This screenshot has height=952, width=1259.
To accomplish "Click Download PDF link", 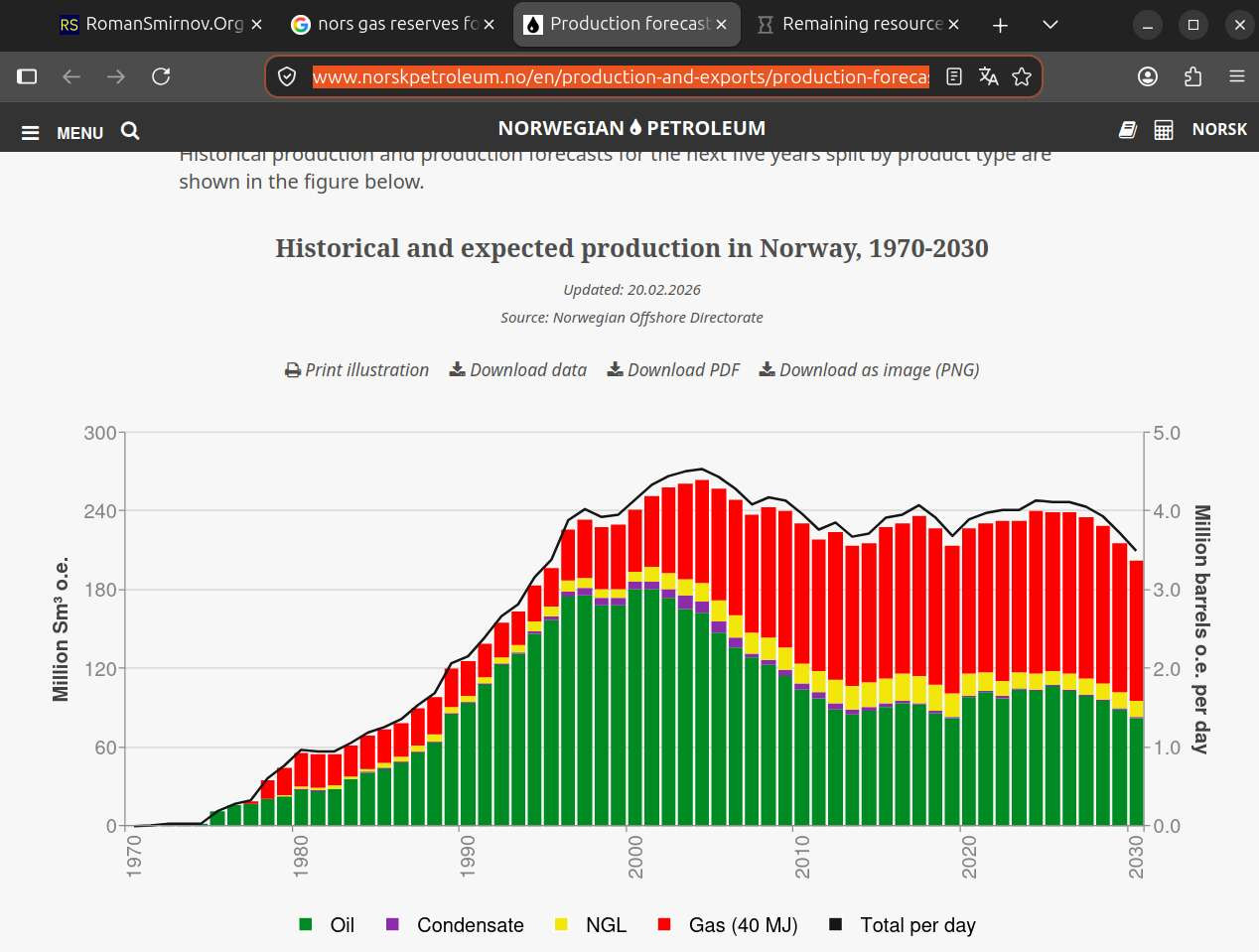I will tap(673, 369).
